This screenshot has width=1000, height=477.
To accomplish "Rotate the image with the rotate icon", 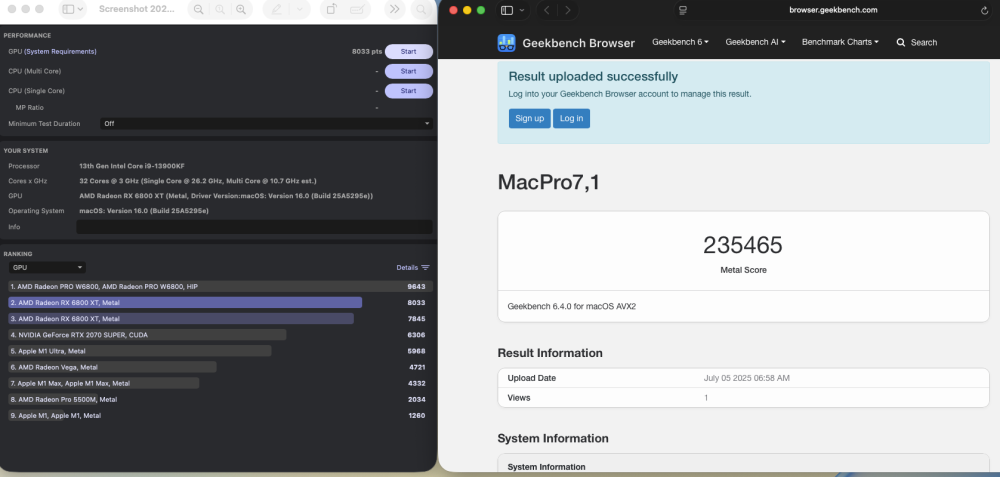I will [332, 10].
